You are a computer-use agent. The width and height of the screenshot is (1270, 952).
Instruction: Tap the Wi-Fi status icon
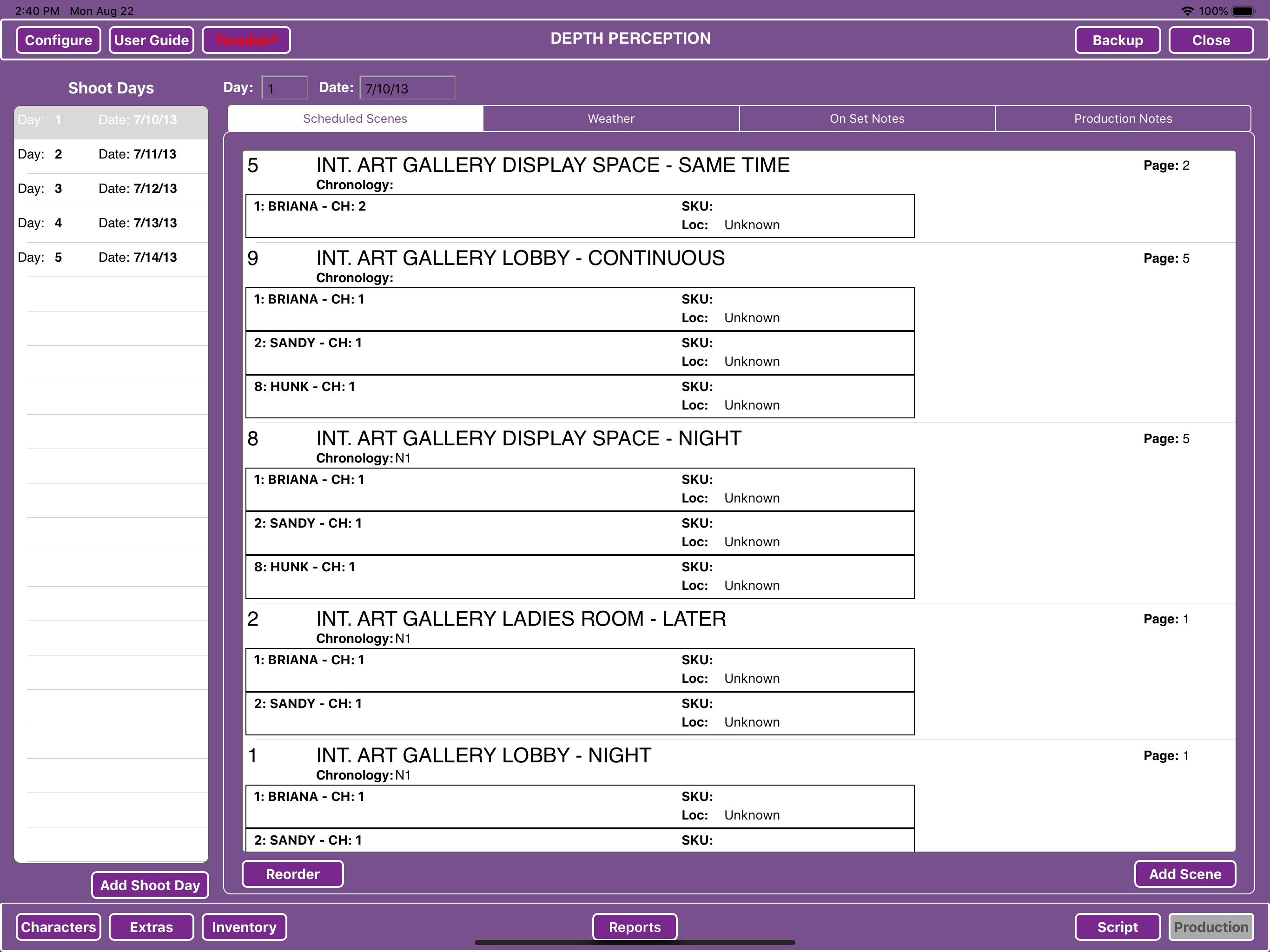1187,11
